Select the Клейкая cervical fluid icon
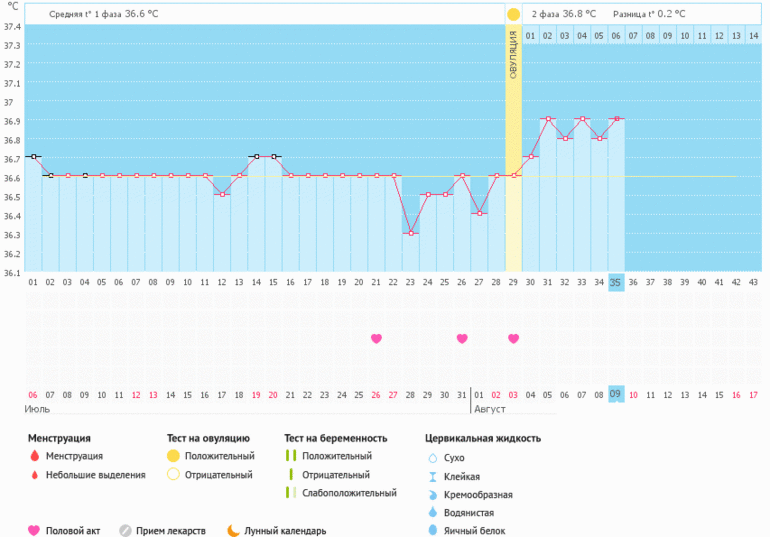Image resolution: width=770 pixels, height=537 pixels. point(432,476)
